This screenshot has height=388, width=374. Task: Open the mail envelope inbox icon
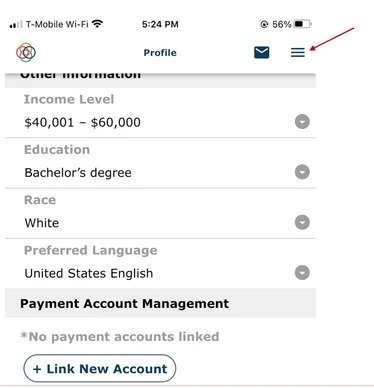pyautogui.click(x=262, y=52)
